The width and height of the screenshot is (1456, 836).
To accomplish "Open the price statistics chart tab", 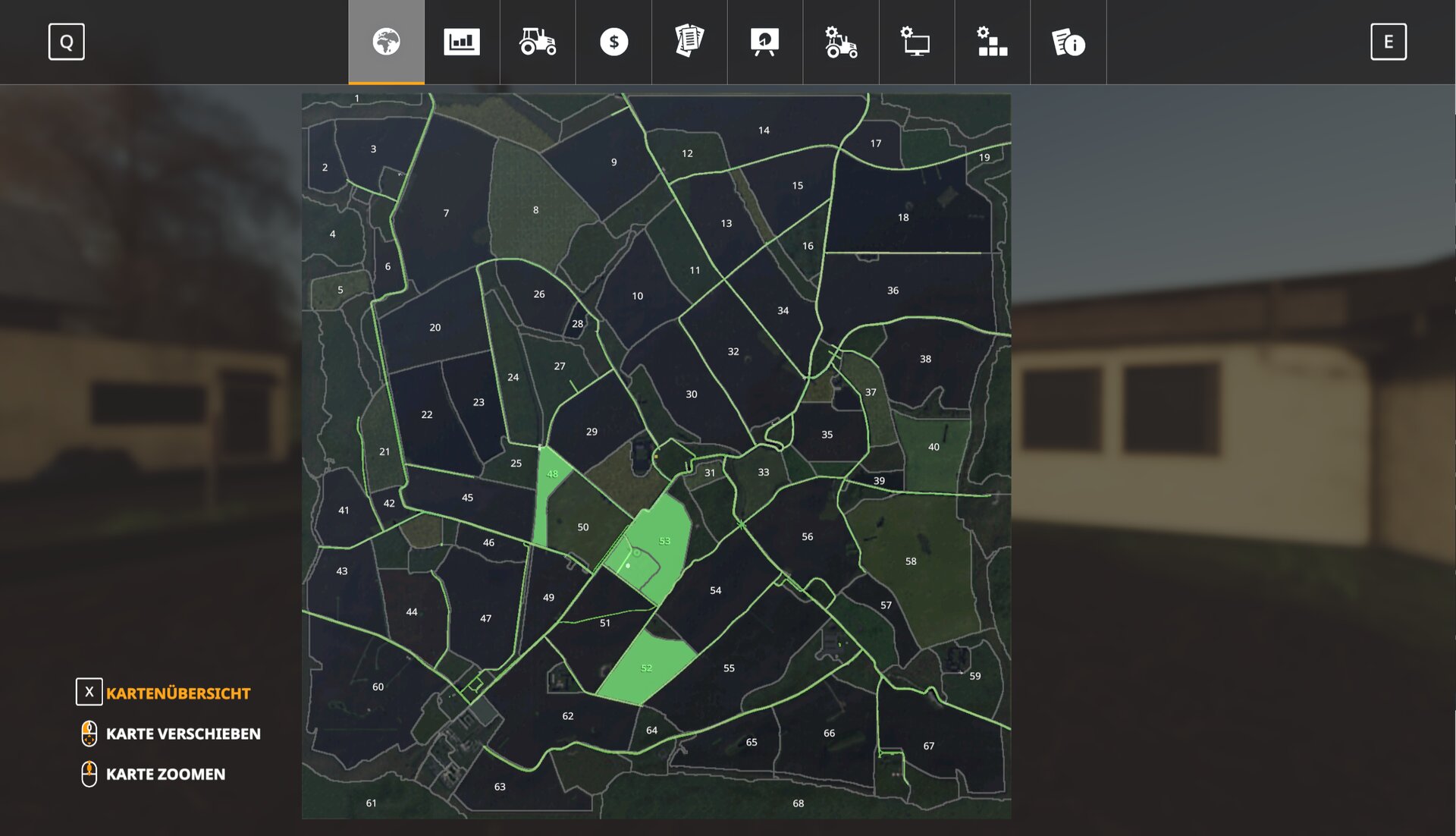I will click(462, 42).
